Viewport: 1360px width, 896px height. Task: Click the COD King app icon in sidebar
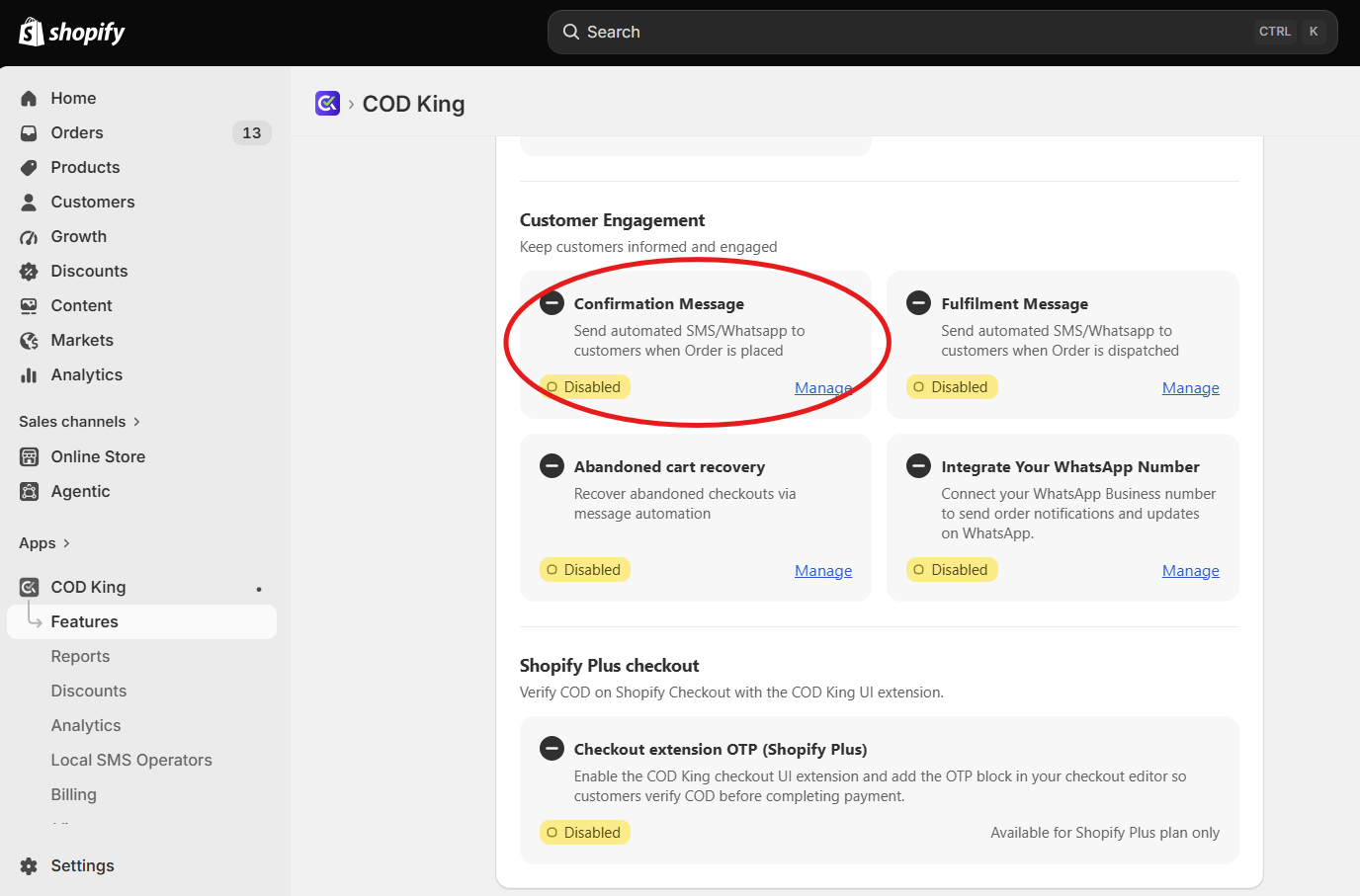pos(29,587)
